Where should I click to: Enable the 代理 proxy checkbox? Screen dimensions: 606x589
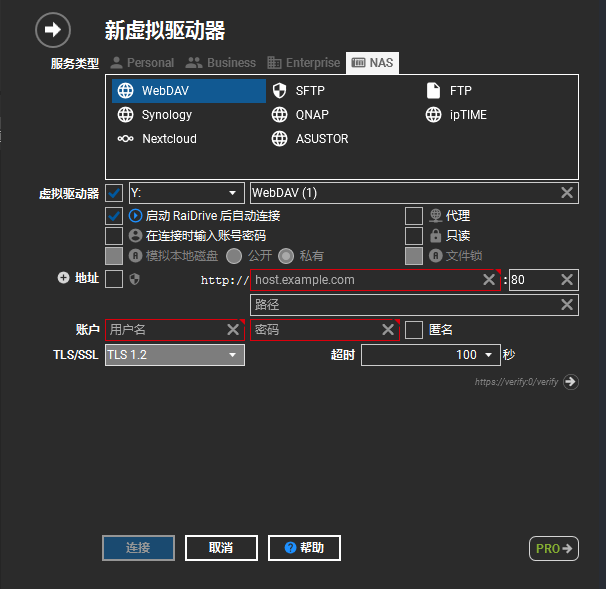coord(414,216)
